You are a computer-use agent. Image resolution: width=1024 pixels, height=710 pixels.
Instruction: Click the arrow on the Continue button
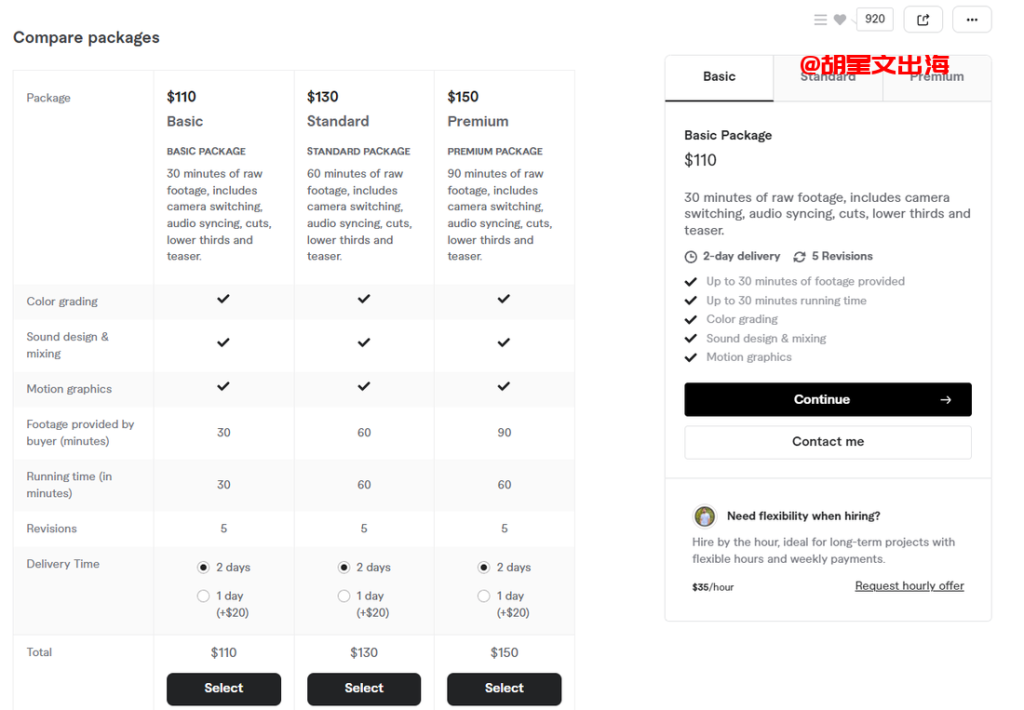pyautogui.click(x=945, y=400)
